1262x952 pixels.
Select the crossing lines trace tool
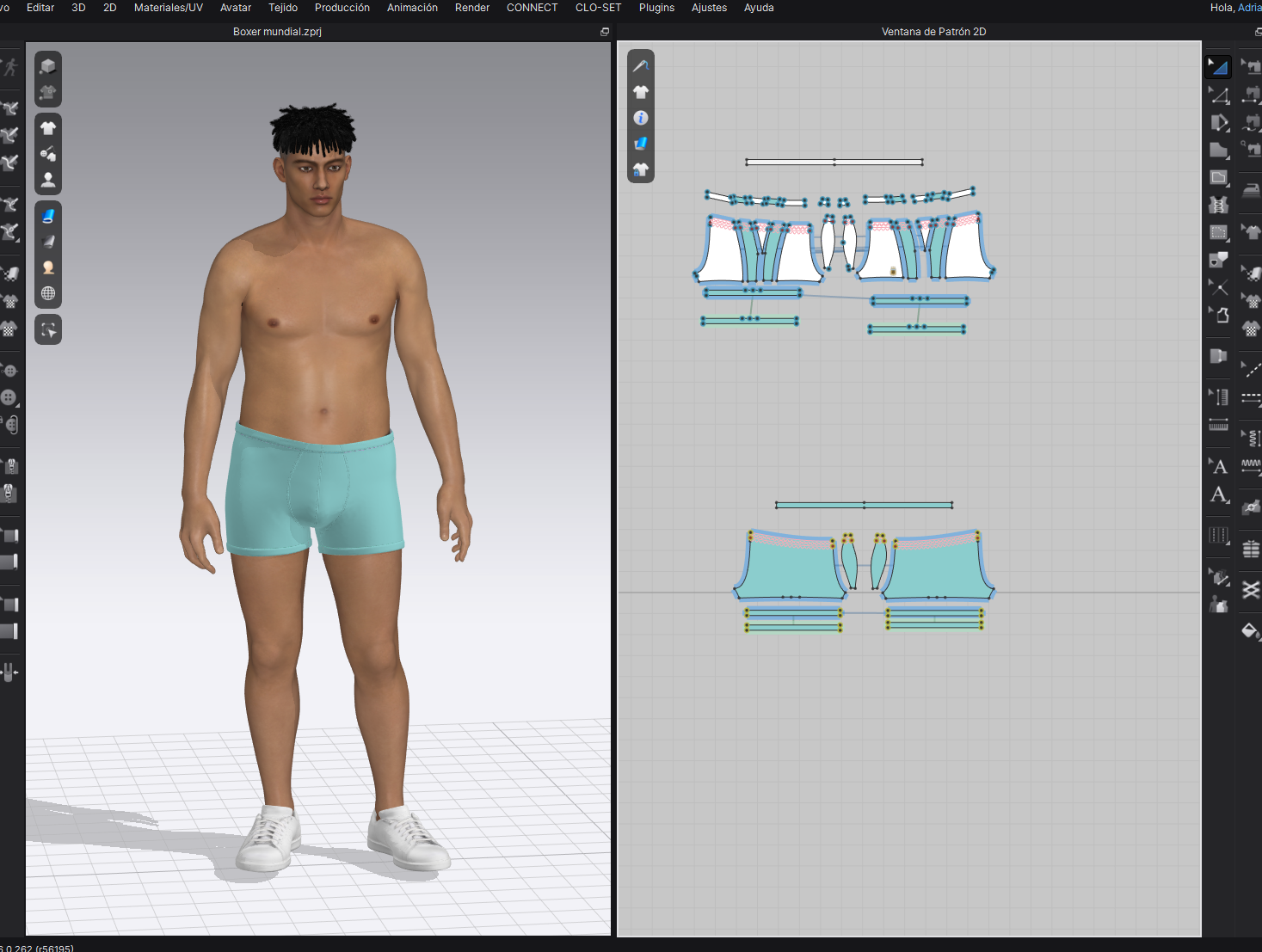click(1219, 287)
